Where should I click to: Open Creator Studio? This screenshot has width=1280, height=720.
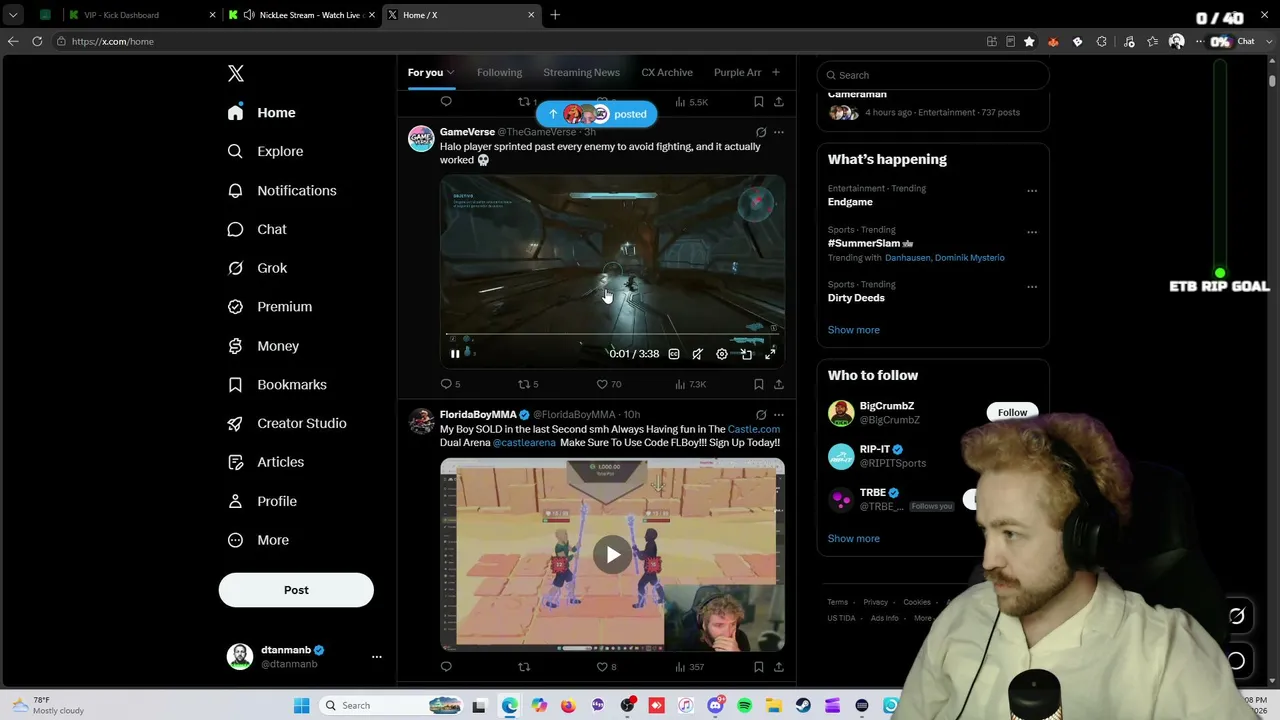pos(287,423)
